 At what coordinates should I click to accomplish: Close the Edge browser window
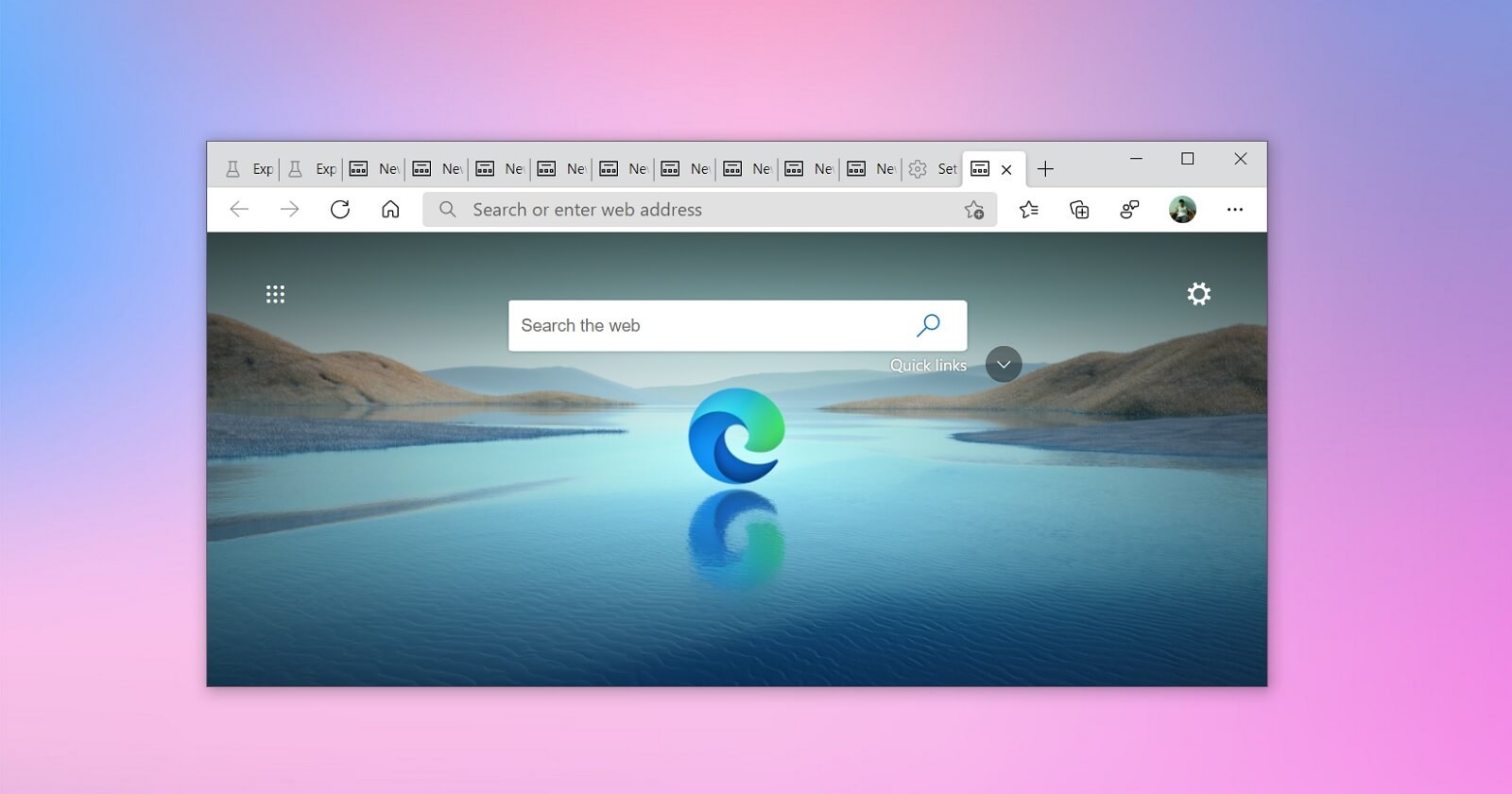click(x=1241, y=159)
